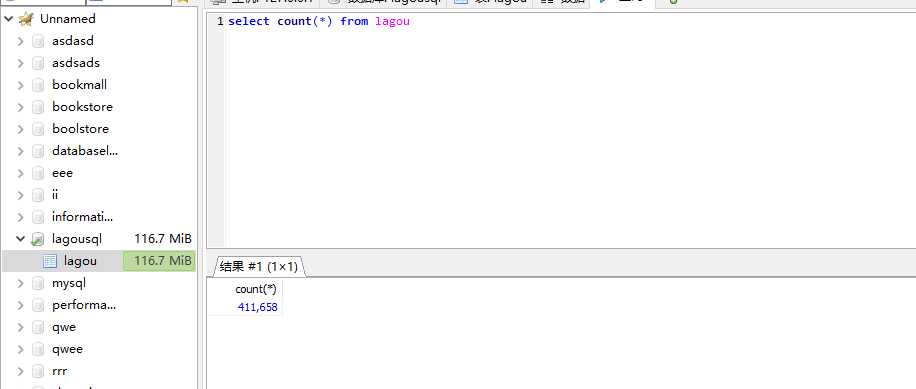Click the qwe database icon

pos(38,327)
